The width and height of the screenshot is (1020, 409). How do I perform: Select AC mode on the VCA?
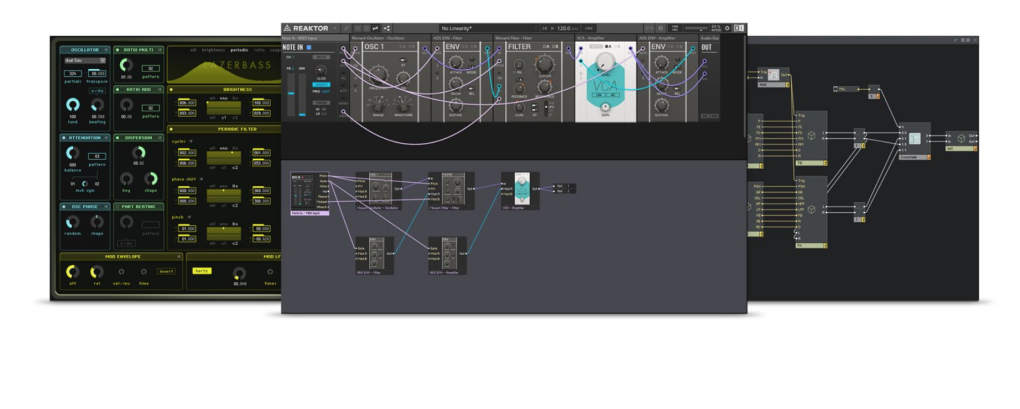[x=613, y=94]
